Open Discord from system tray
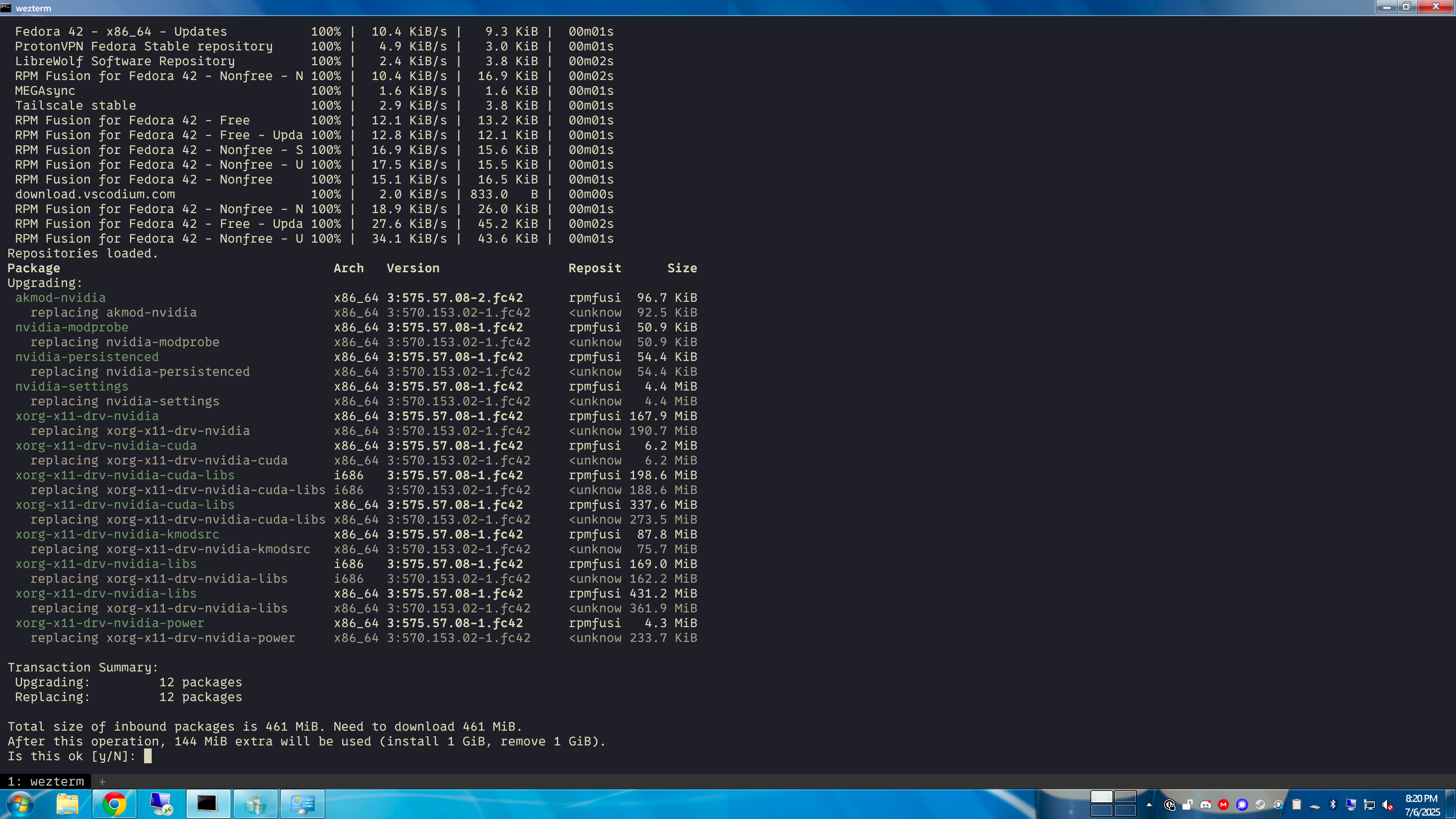 1206,805
